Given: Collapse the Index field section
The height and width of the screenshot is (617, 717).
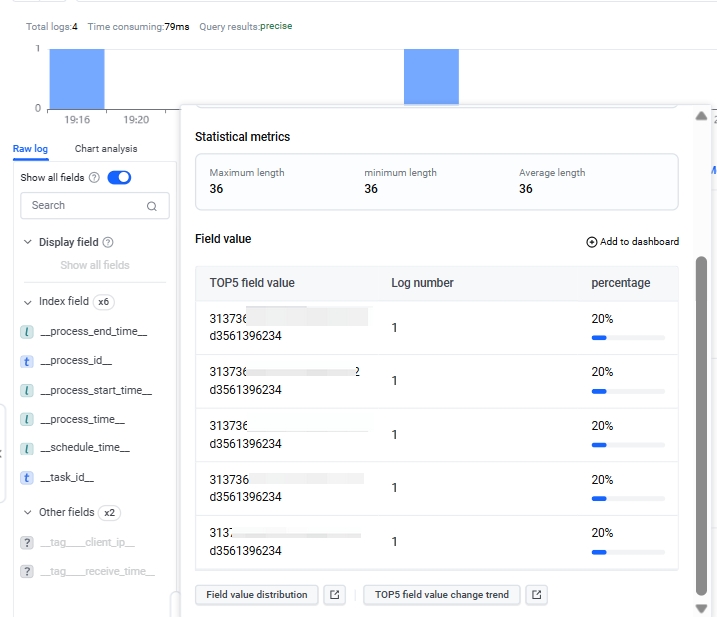Looking at the screenshot, I should (x=28, y=302).
